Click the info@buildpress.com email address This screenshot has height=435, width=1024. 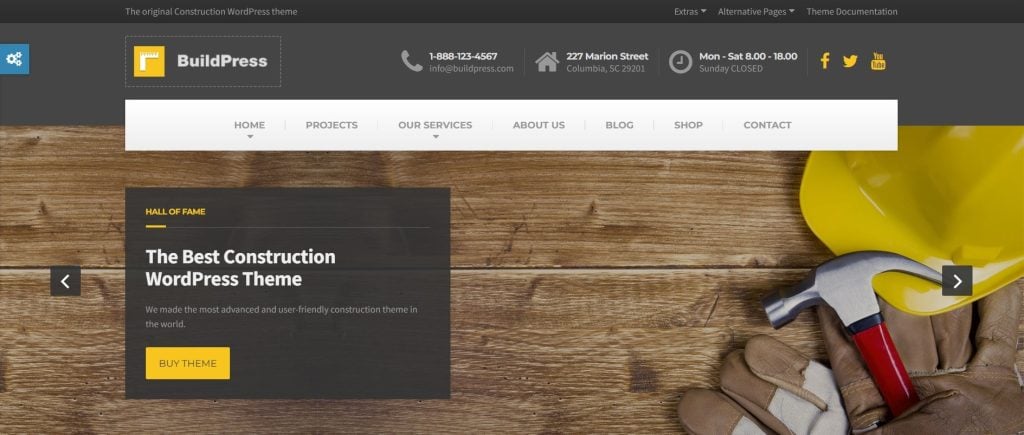pos(472,69)
